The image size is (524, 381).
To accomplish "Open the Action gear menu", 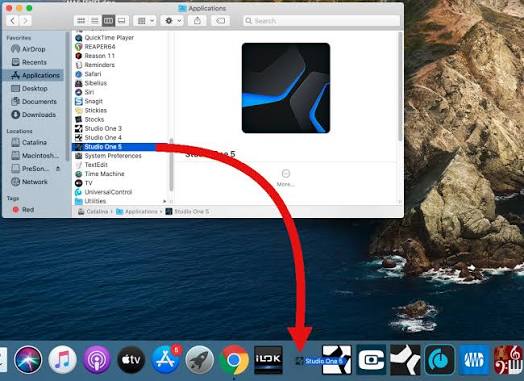I will click(172, 21).
